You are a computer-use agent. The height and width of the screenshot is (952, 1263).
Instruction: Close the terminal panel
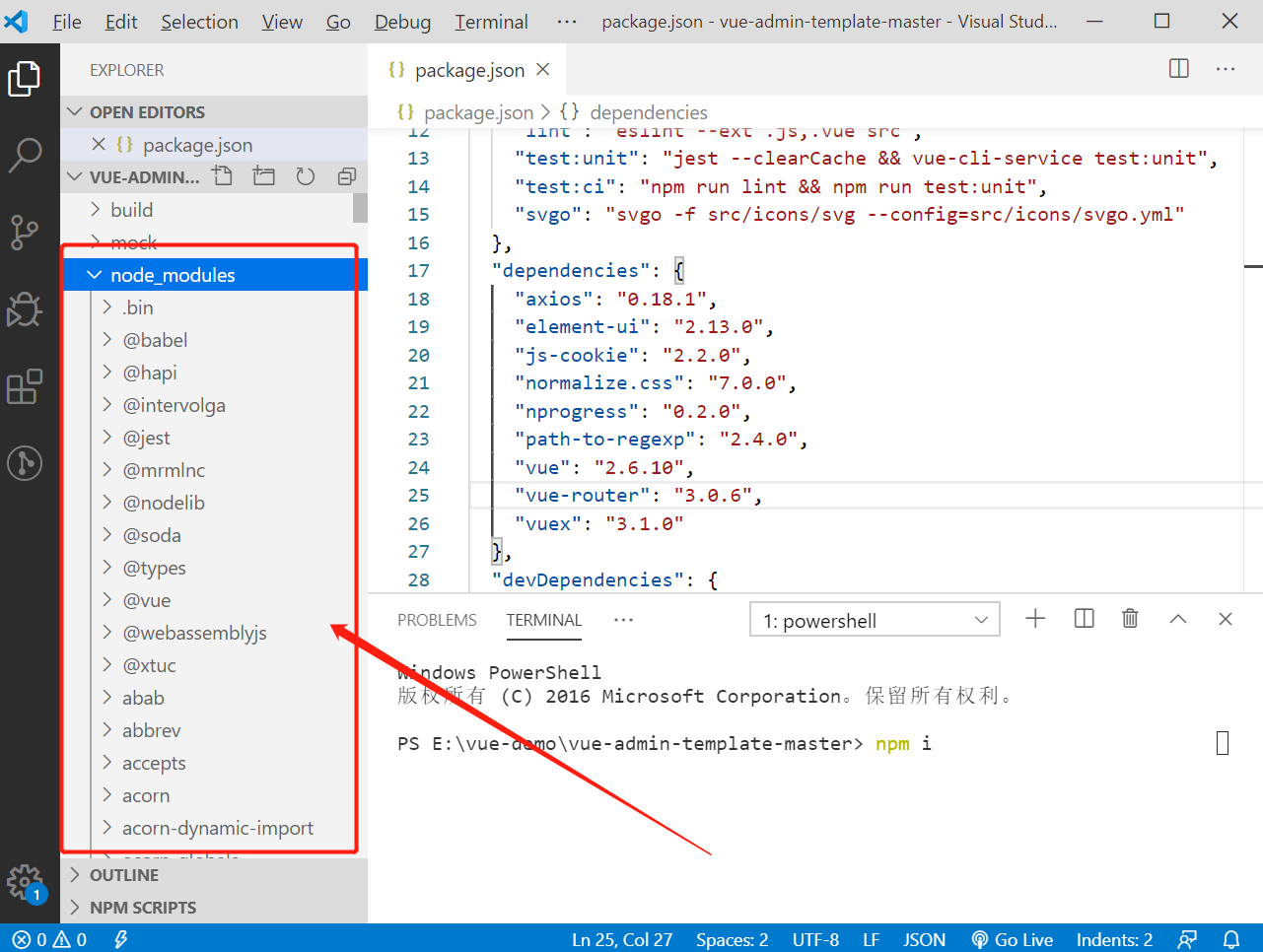[x=1226, y=619]
